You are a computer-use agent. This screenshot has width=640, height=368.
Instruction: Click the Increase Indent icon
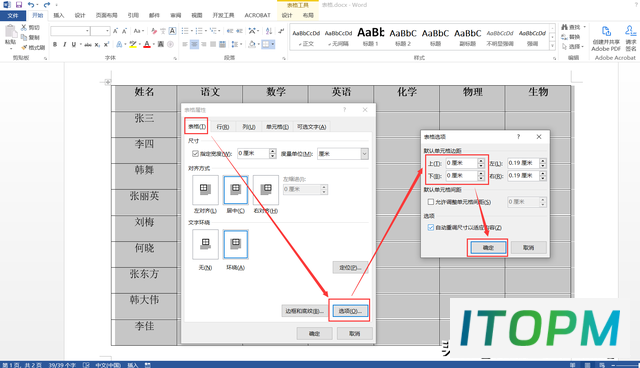click(x=240, y=31)
